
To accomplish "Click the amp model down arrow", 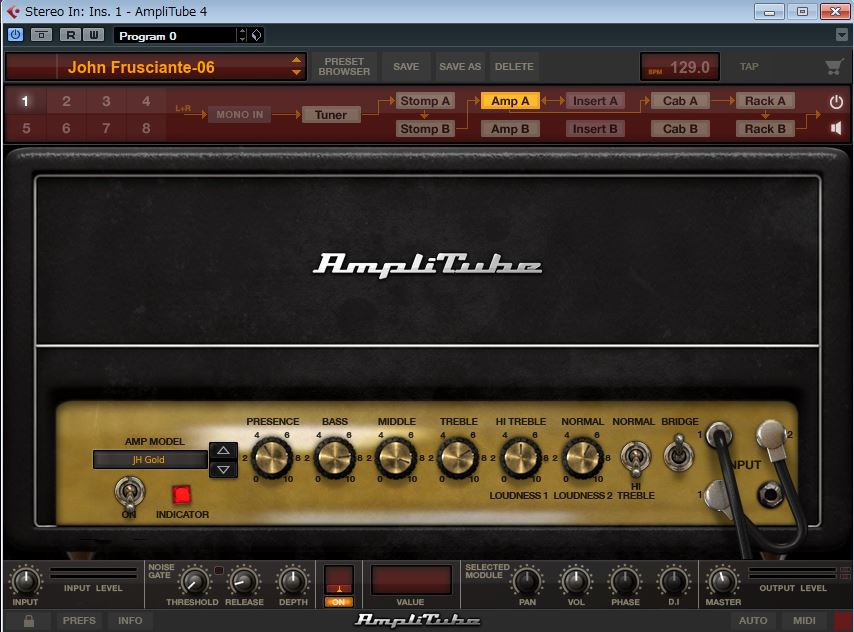I will [x=223, y=469].
